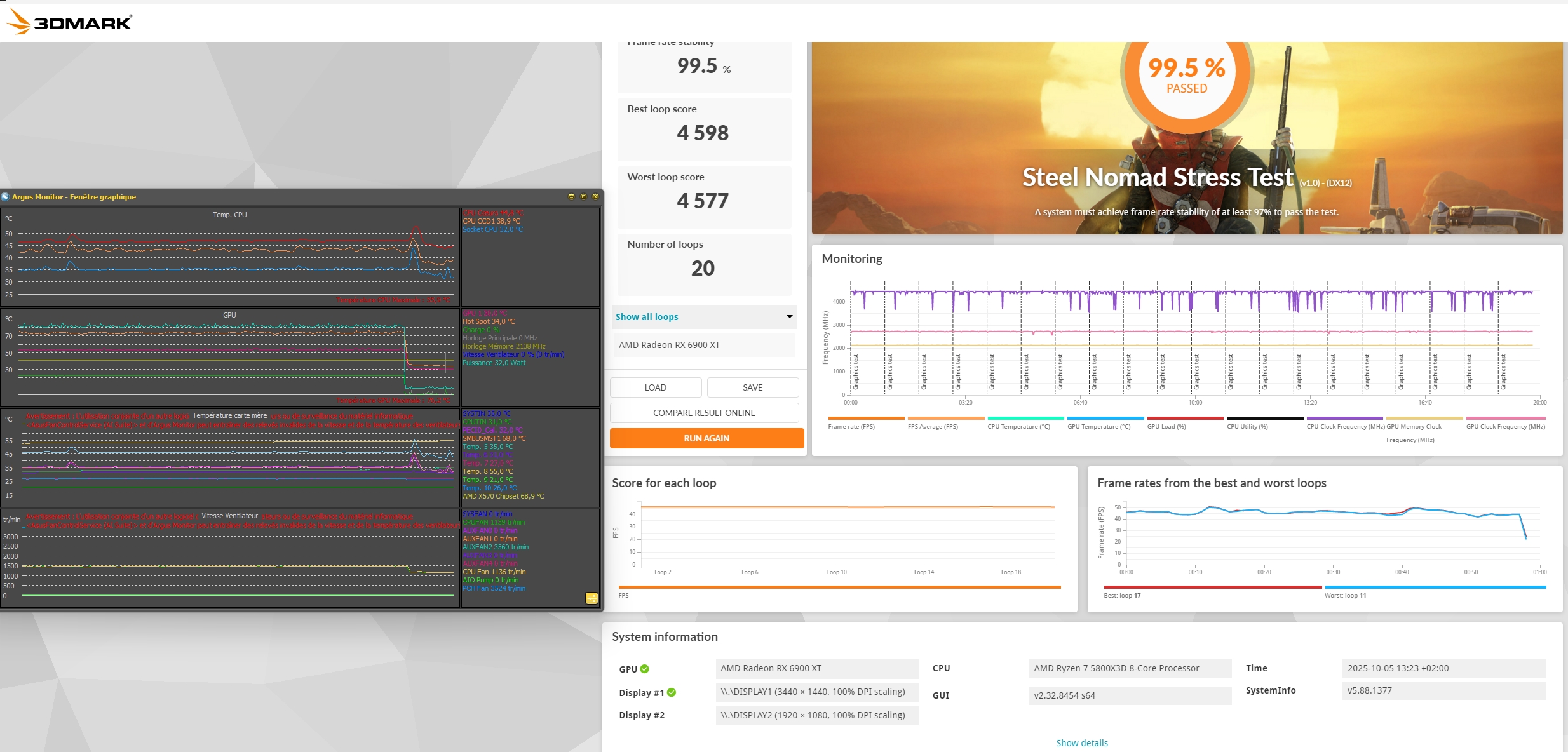Toggle GPU Temperature (°C) series in Monitoring legend
The width and height of the screenshot is (1568, 752).
(x=1098, y=427)
